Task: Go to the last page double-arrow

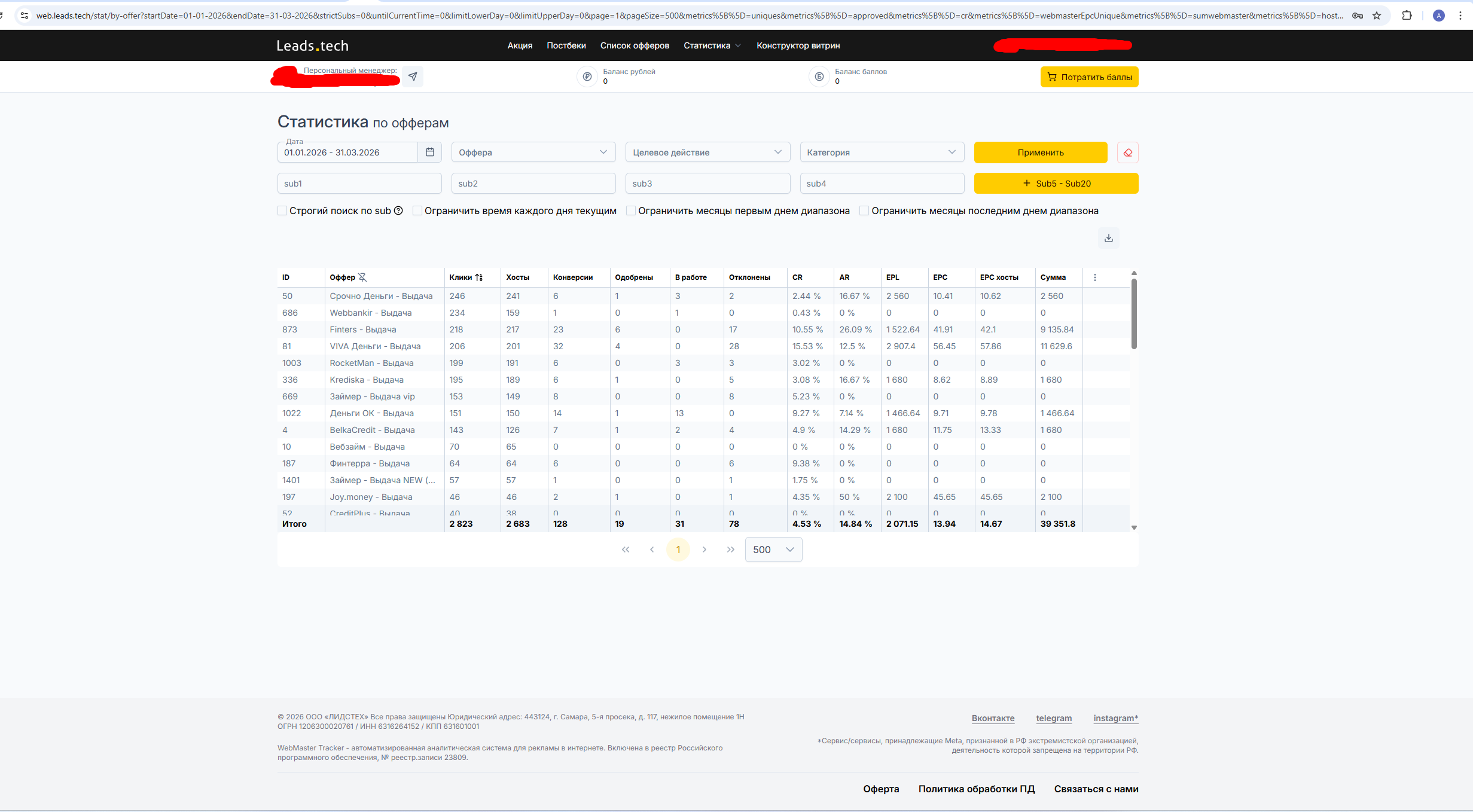Action: [x=730, y=550]
